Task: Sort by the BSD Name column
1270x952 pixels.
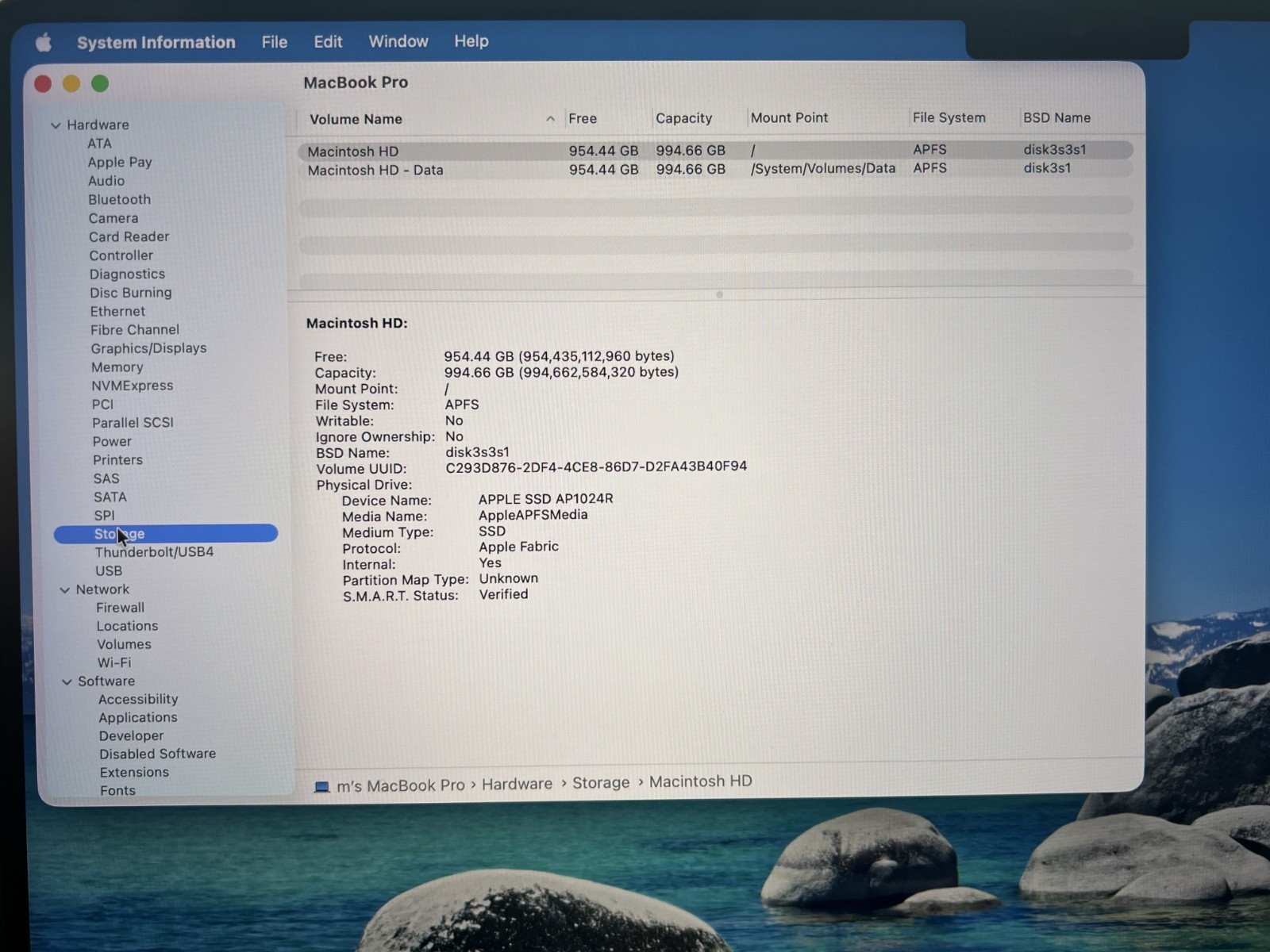Action: point(1056,117)
